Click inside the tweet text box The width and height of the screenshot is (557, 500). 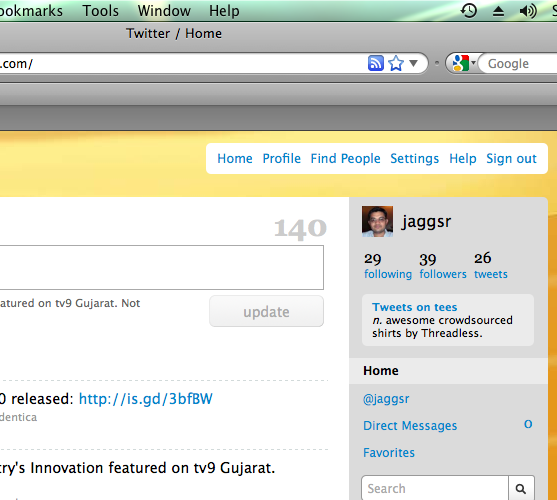[x=162, y=267]
